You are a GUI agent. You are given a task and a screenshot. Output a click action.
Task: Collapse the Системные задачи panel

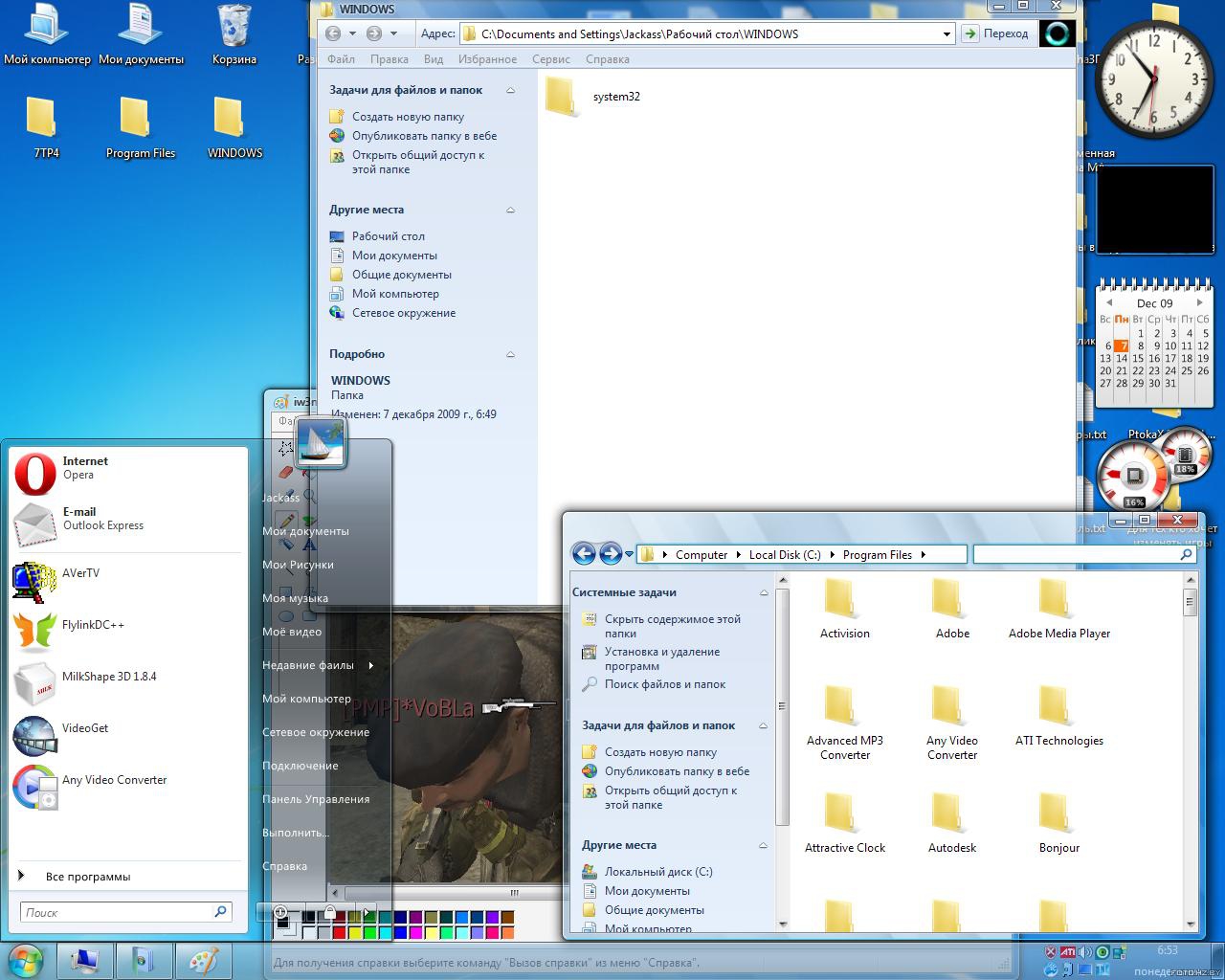click(x=764, y=592)
